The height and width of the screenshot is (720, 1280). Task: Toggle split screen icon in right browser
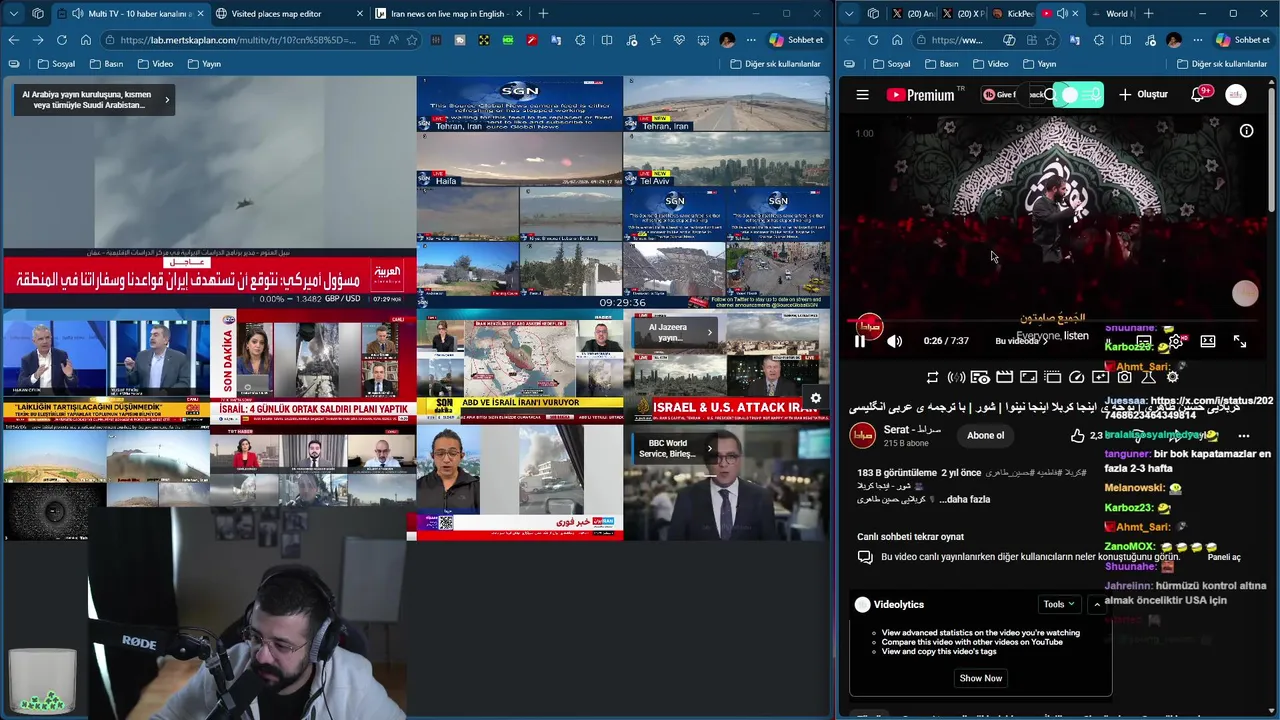pos(1125,40)
